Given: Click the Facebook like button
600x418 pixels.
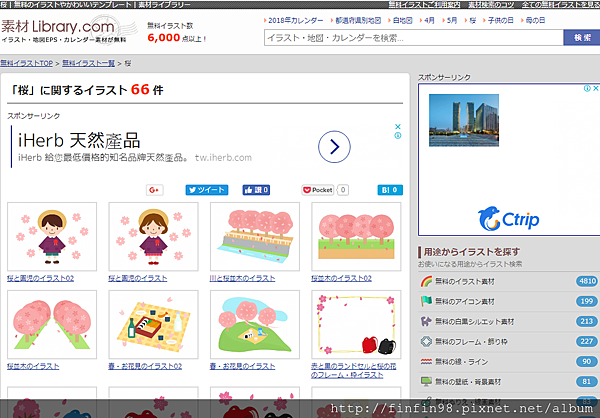Looking at the screenshot, I should click(x=256, y=190).
